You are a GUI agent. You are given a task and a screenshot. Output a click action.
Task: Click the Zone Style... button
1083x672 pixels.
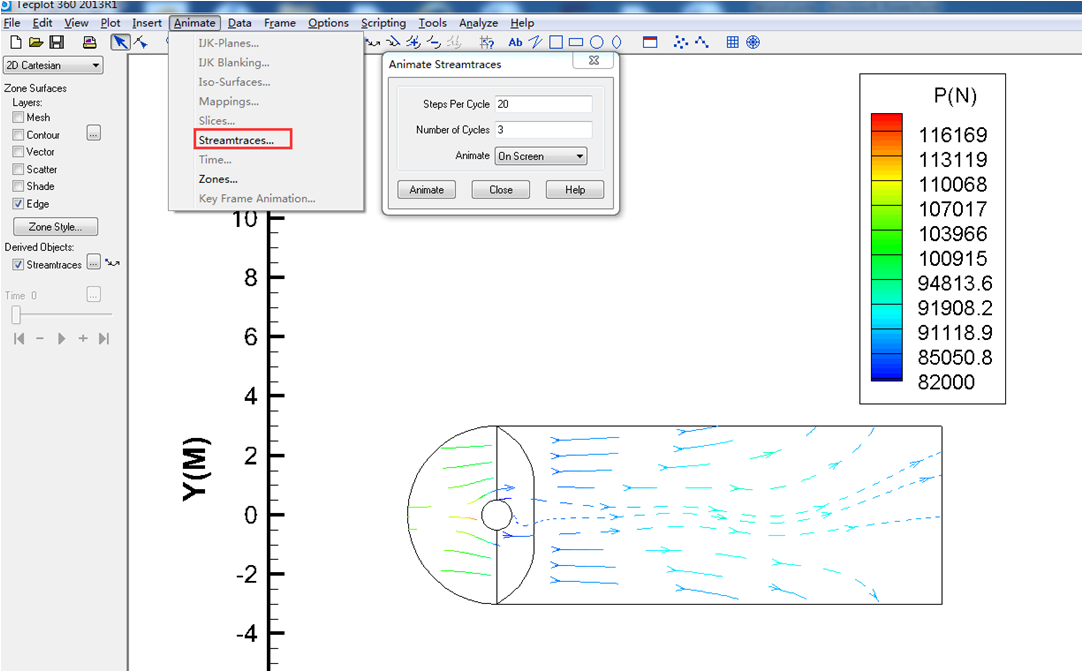[55, 227]
